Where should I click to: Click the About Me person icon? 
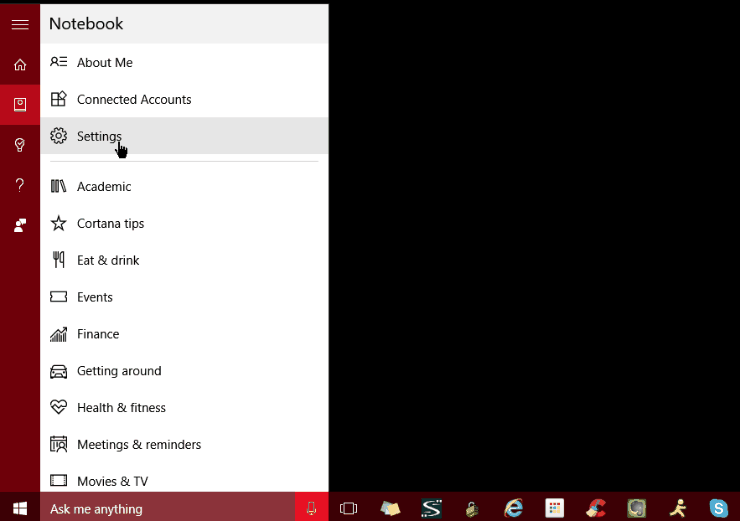pos(59,62)
